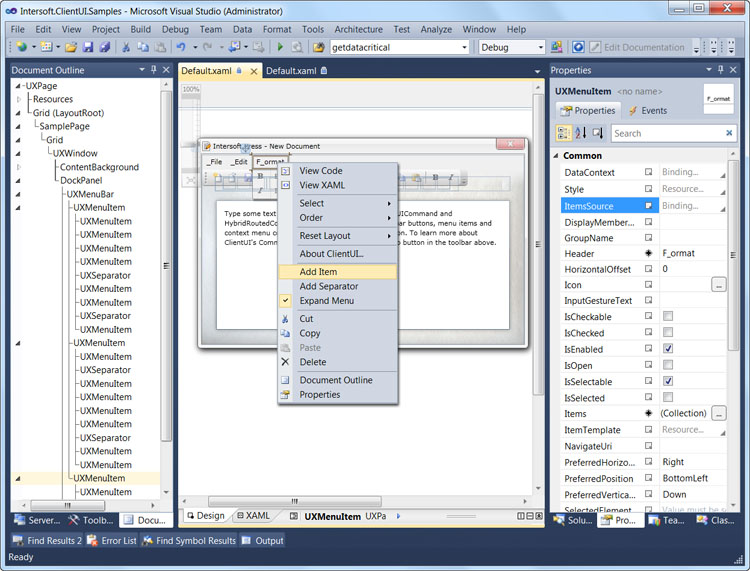Open the Server Explorer tab at bottom left

point(37,520)
